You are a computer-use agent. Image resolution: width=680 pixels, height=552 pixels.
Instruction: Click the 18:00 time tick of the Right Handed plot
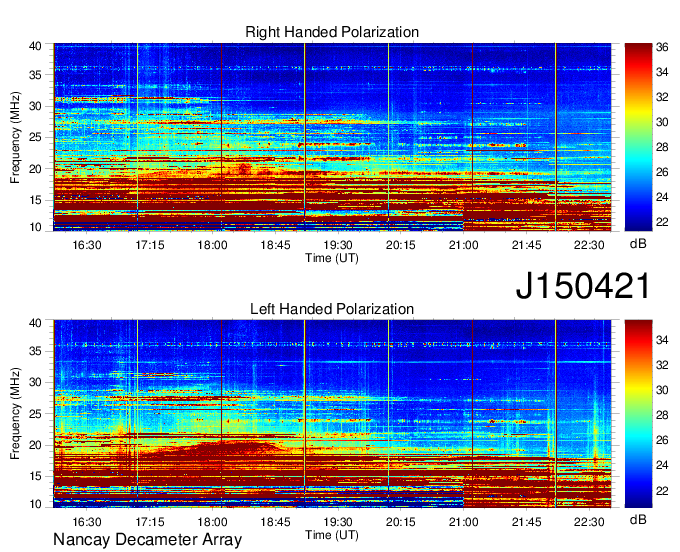[212, 245]
